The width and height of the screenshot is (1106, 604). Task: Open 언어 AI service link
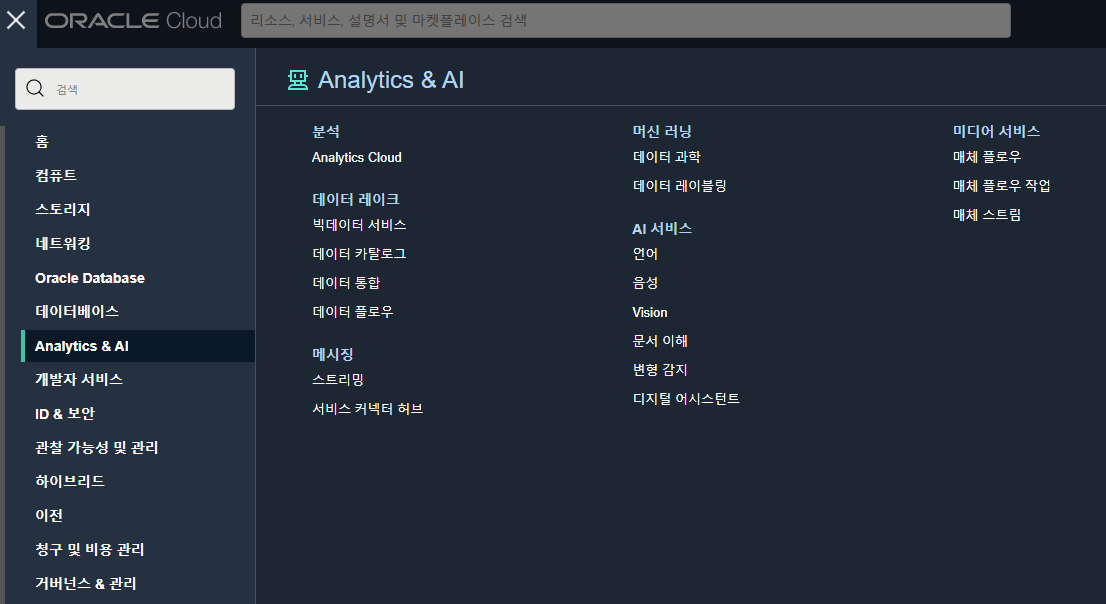645,254
